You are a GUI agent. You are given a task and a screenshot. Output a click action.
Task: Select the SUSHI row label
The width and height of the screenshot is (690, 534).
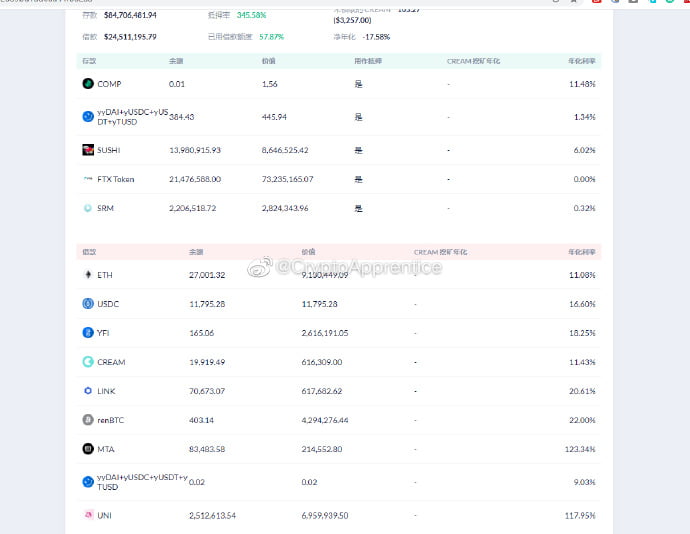[109, 150]
